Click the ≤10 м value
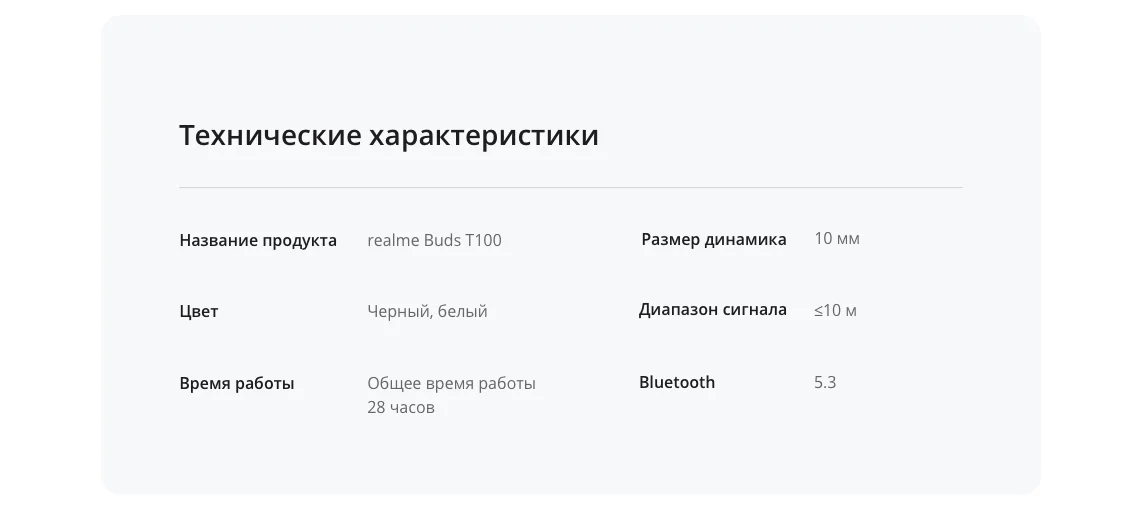The image size is (1142, 512). [x=835, y=310]
